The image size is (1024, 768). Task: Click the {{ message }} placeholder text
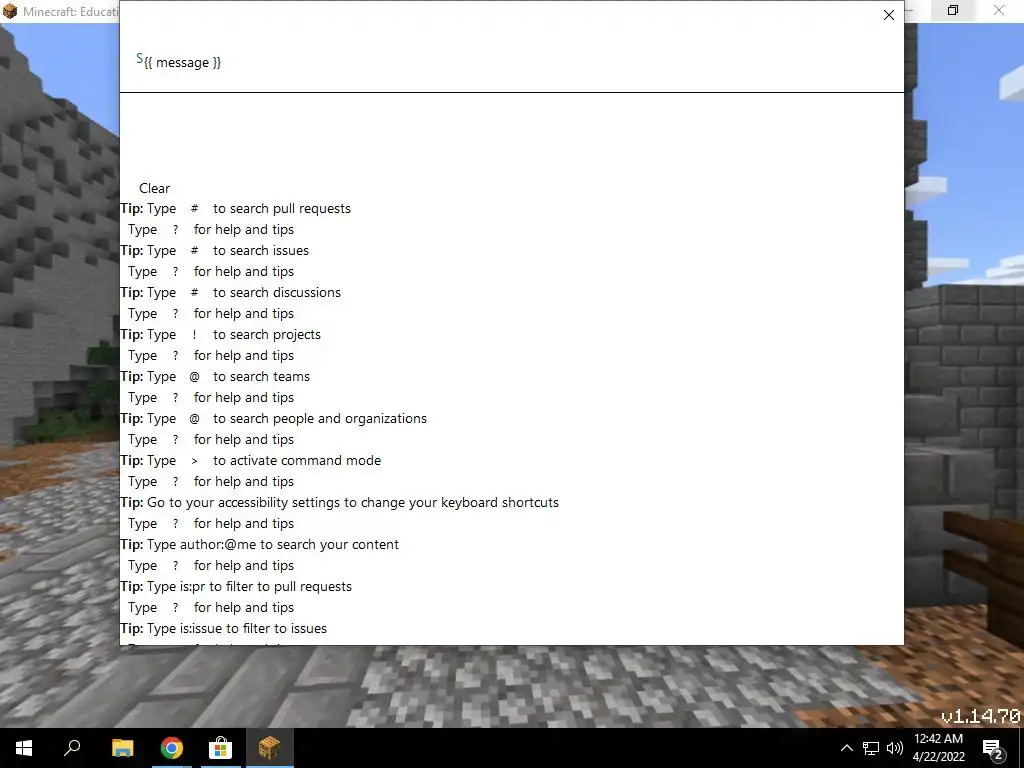click(182, 63)
